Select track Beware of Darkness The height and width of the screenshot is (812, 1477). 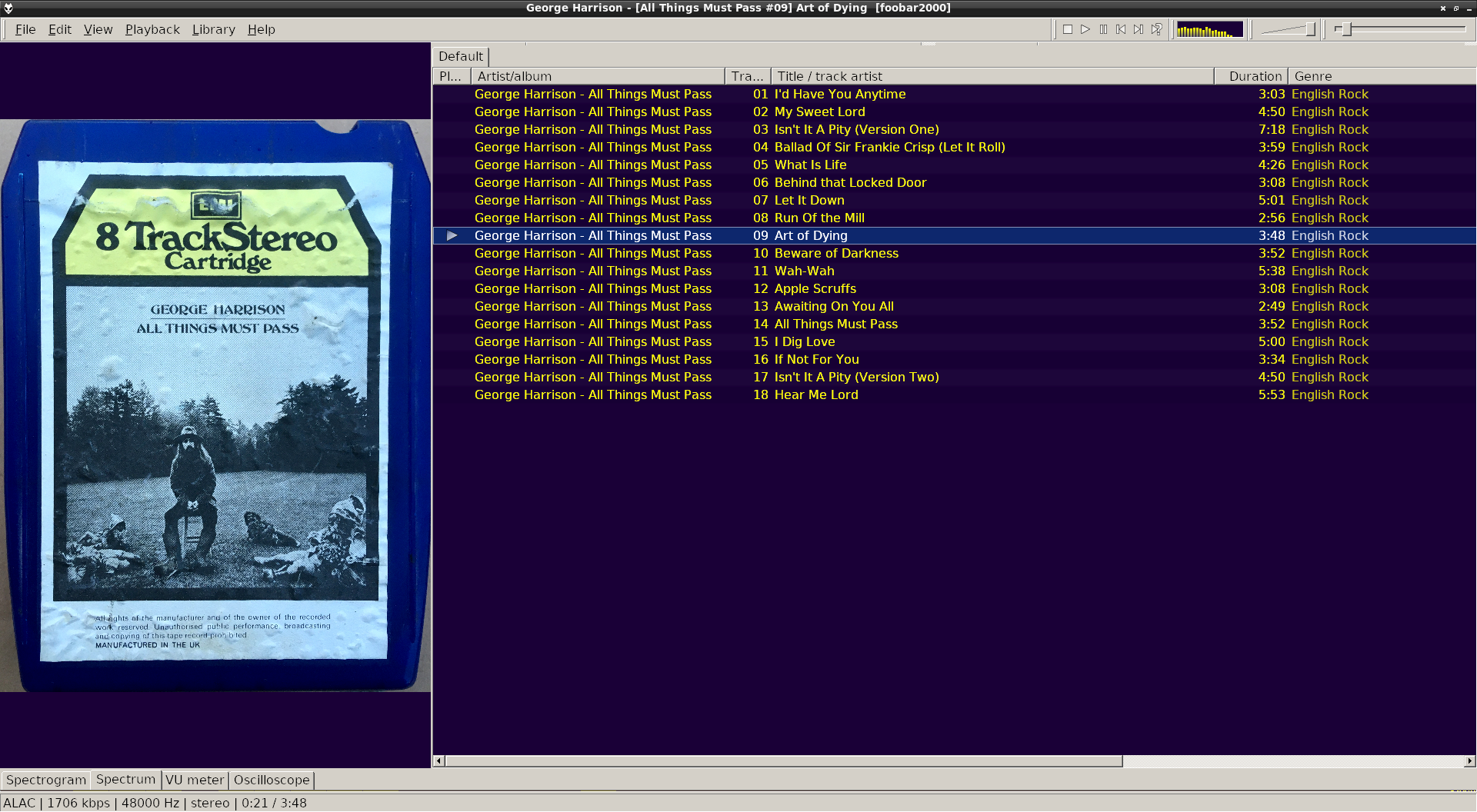954,253
